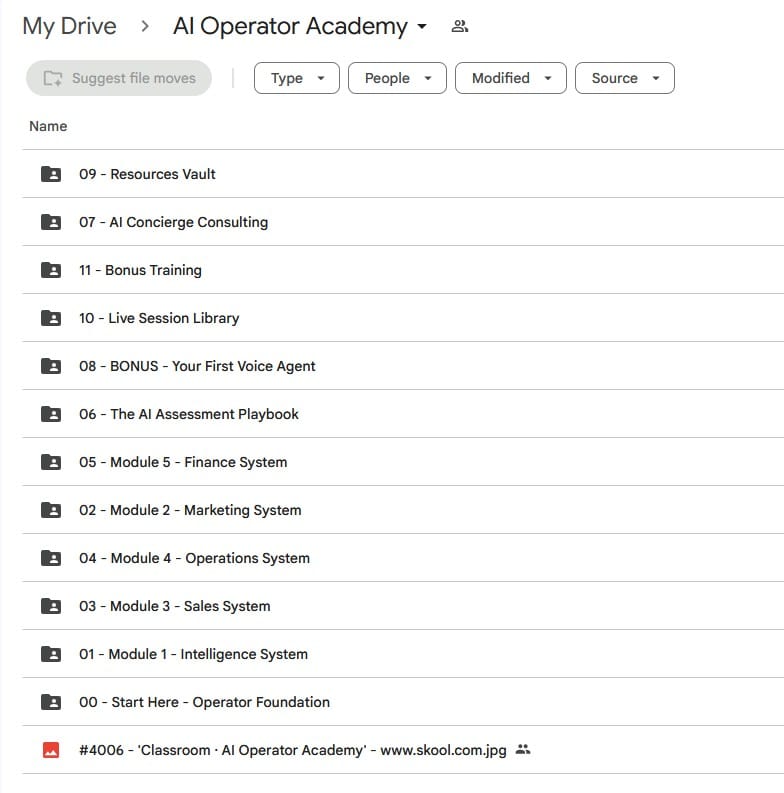Click the folder icon for 02 - Marketing System
Viewport: 784px width, 793px height.
pos(51,510)
